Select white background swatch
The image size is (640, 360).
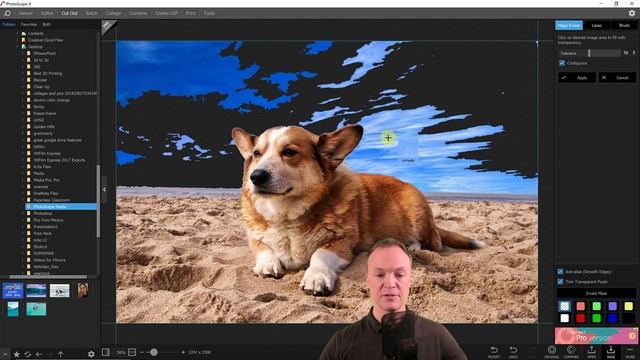(564, 318)
